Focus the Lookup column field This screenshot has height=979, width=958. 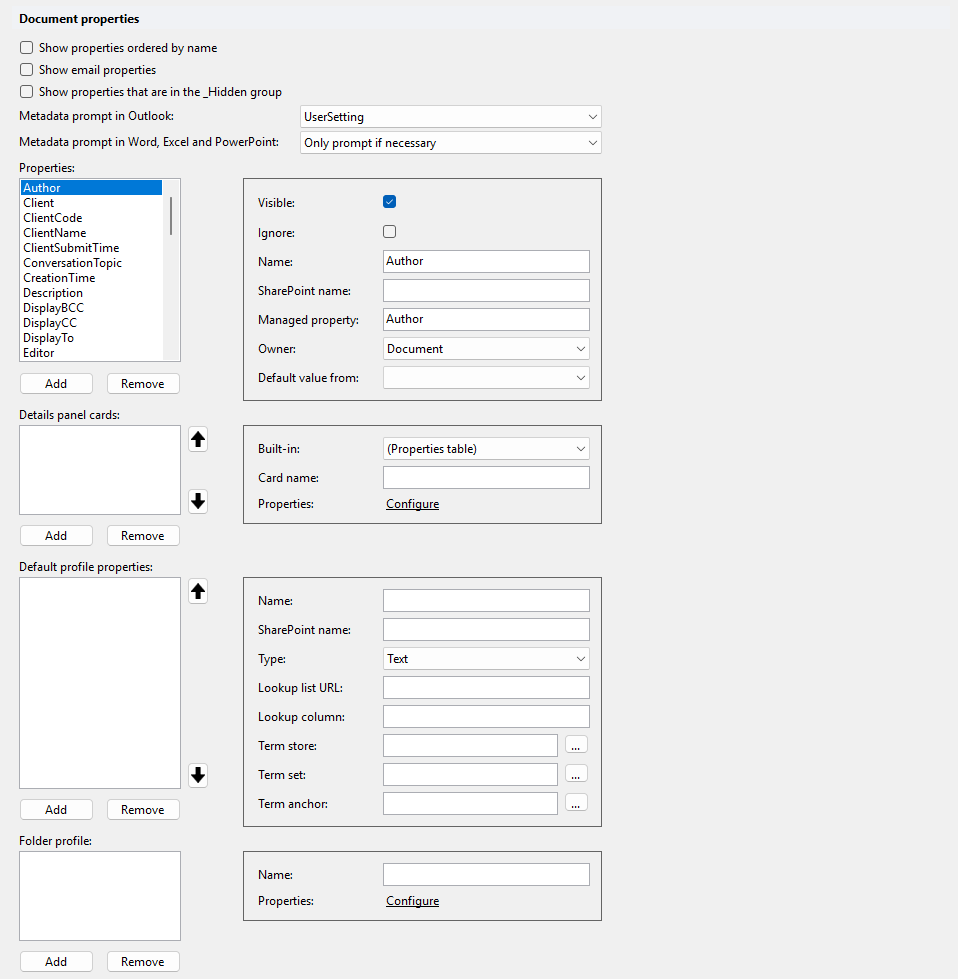[x=486, y=717]
